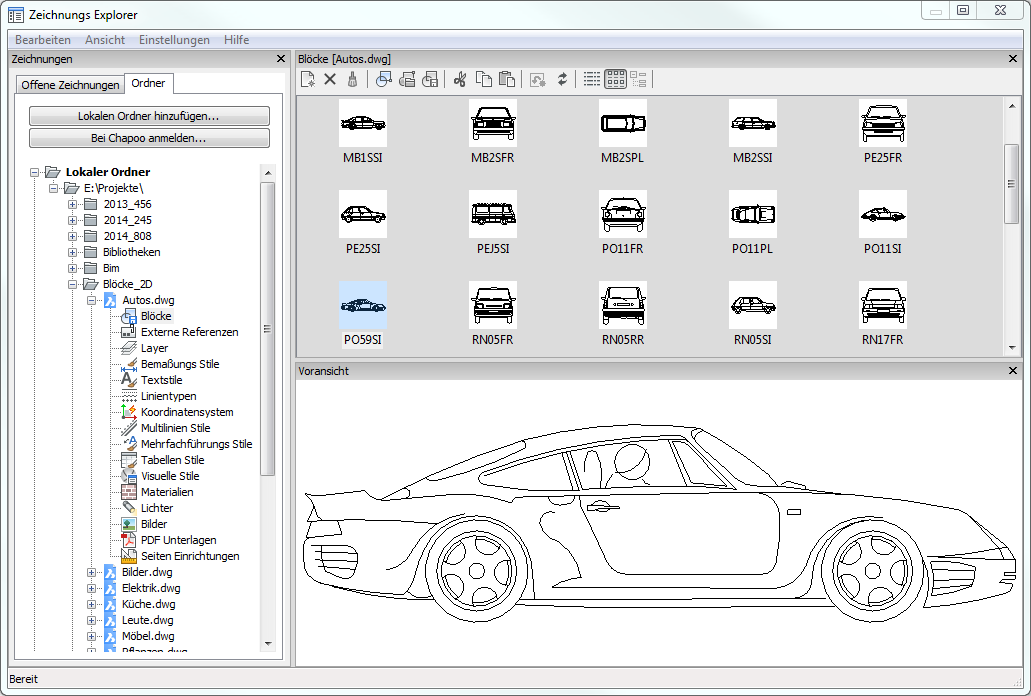Collapse the Autos.dwg tree node
The image size is (1031, 696).
click(92, 300)
